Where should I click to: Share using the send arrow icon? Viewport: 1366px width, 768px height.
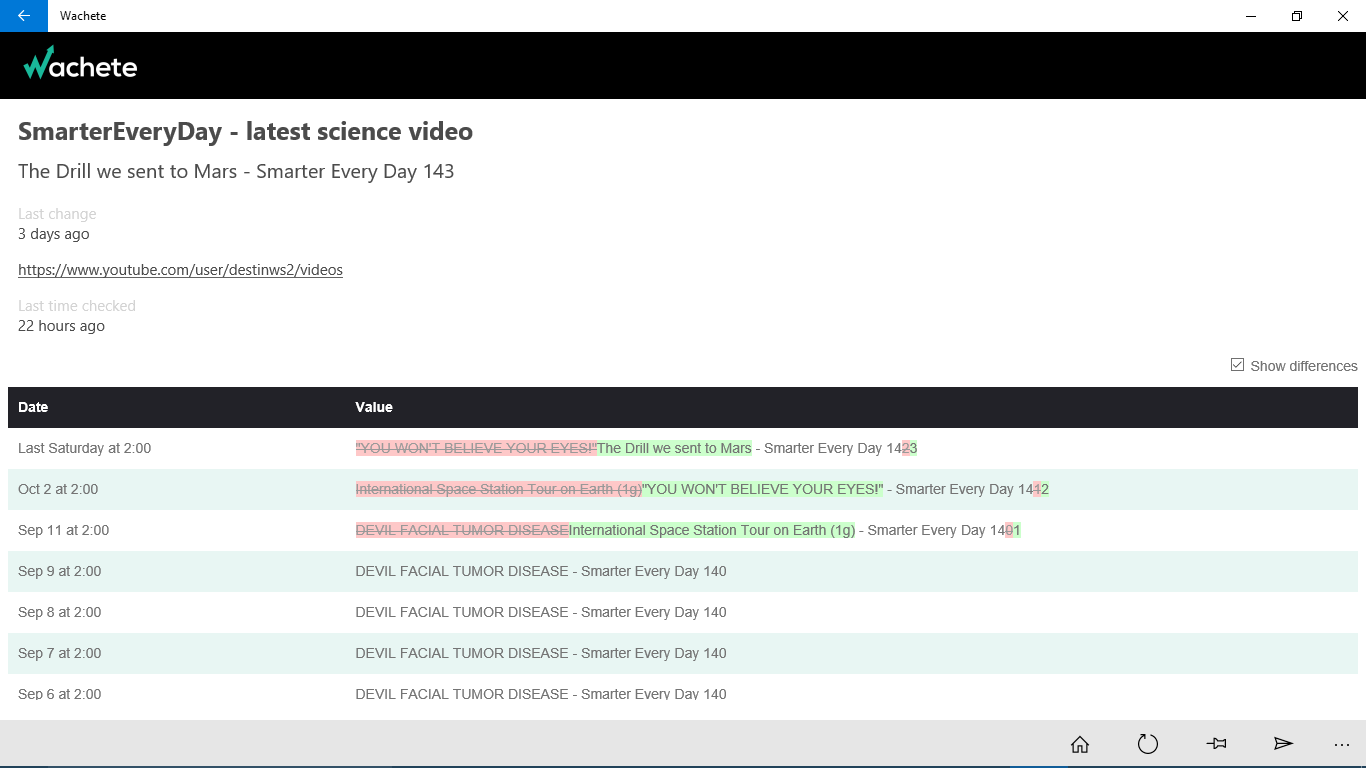click(x=1283, y=744)
